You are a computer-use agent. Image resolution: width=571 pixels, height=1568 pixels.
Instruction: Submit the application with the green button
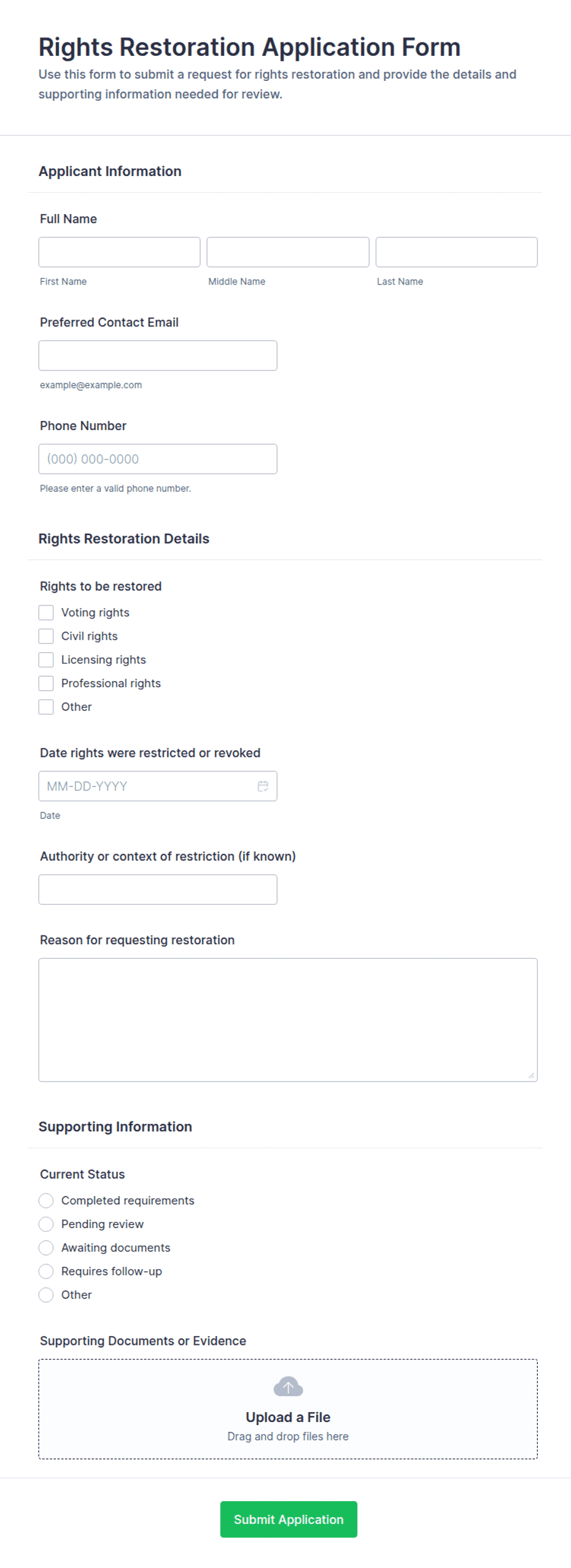(289, 1519)
